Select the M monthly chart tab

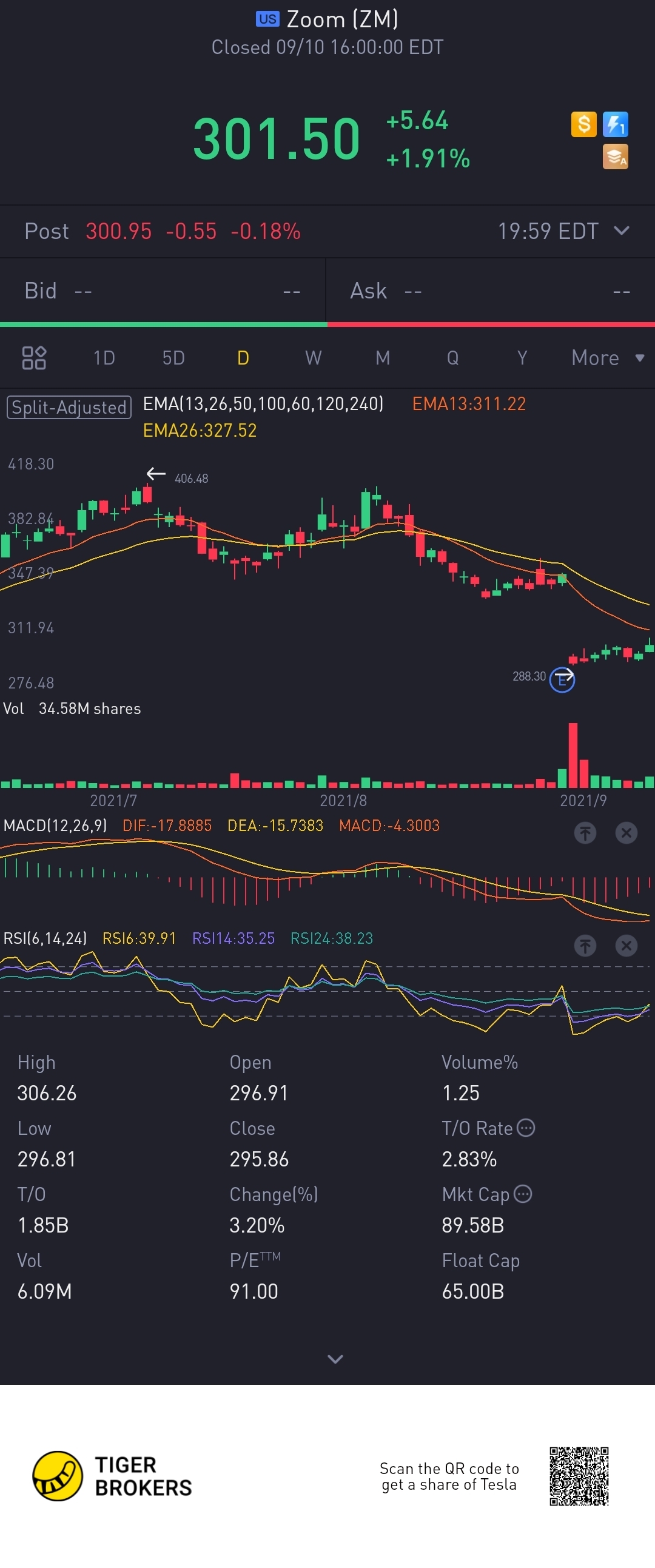(382, 358)
